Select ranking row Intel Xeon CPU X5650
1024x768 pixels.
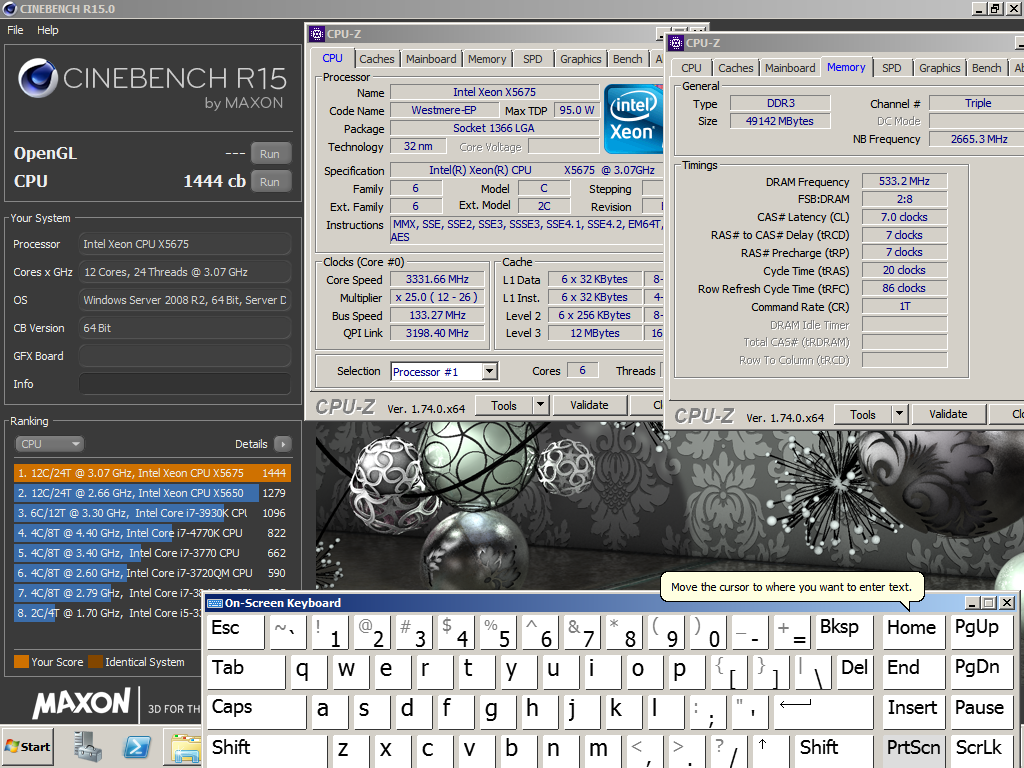pyautogui.click(x=152, y=493)
